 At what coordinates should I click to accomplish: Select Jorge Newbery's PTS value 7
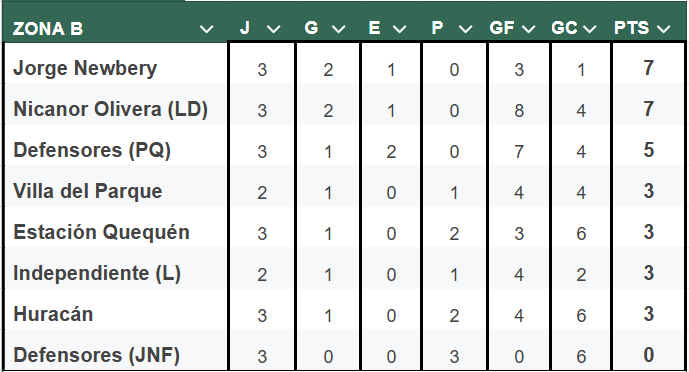pyautogui.click(x=649, y=68)
